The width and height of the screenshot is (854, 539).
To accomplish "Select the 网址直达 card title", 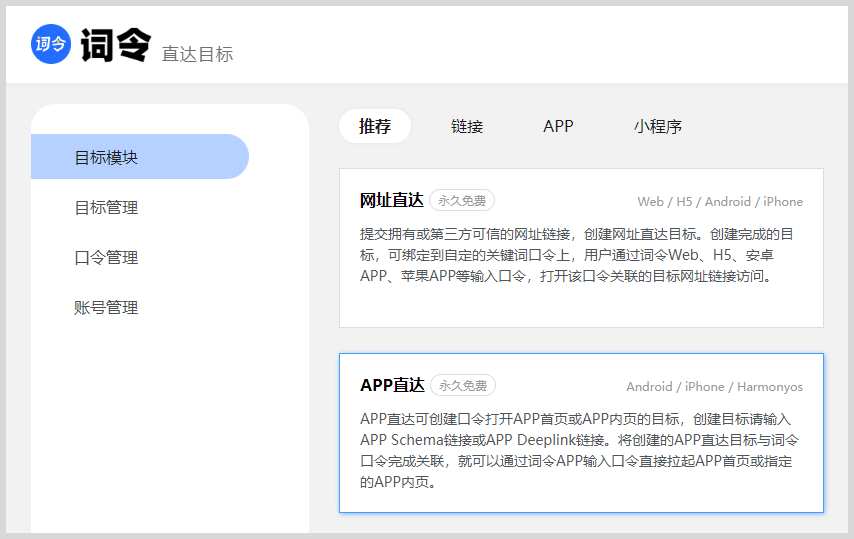I will (x=392, y=200).
